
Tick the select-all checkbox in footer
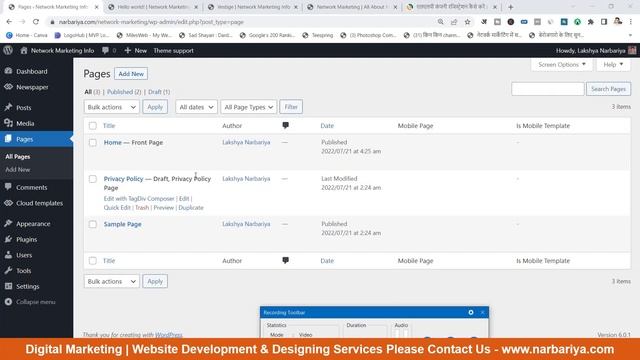click(x=93, y=261)
